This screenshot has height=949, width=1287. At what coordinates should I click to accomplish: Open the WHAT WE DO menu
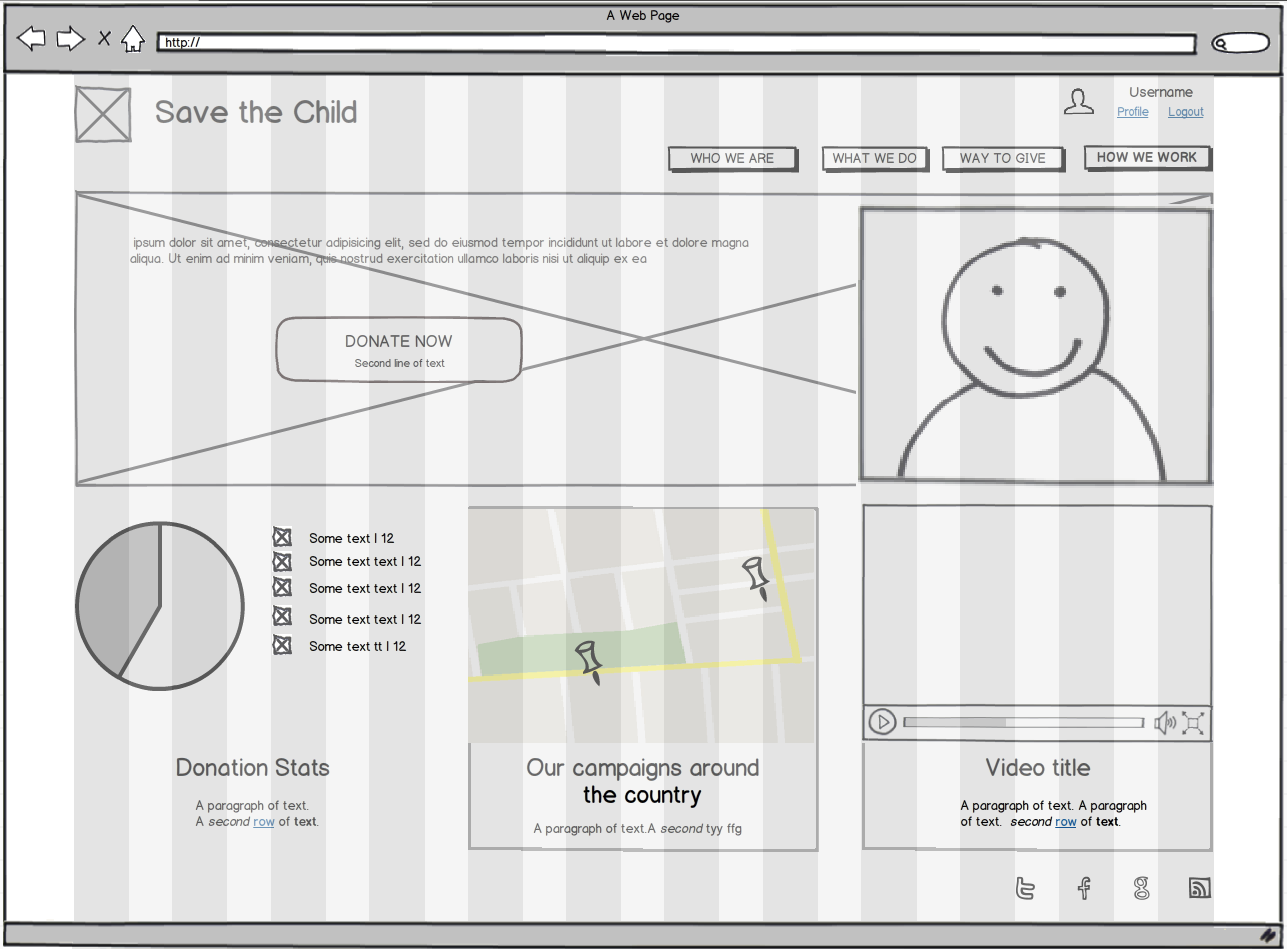[874, 158]
